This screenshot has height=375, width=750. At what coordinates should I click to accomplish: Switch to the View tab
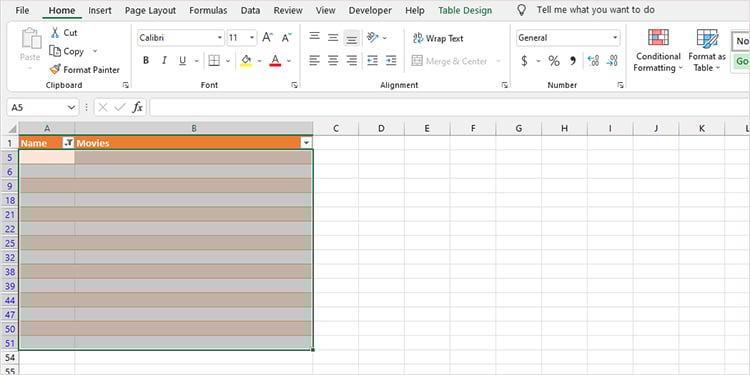325,10
